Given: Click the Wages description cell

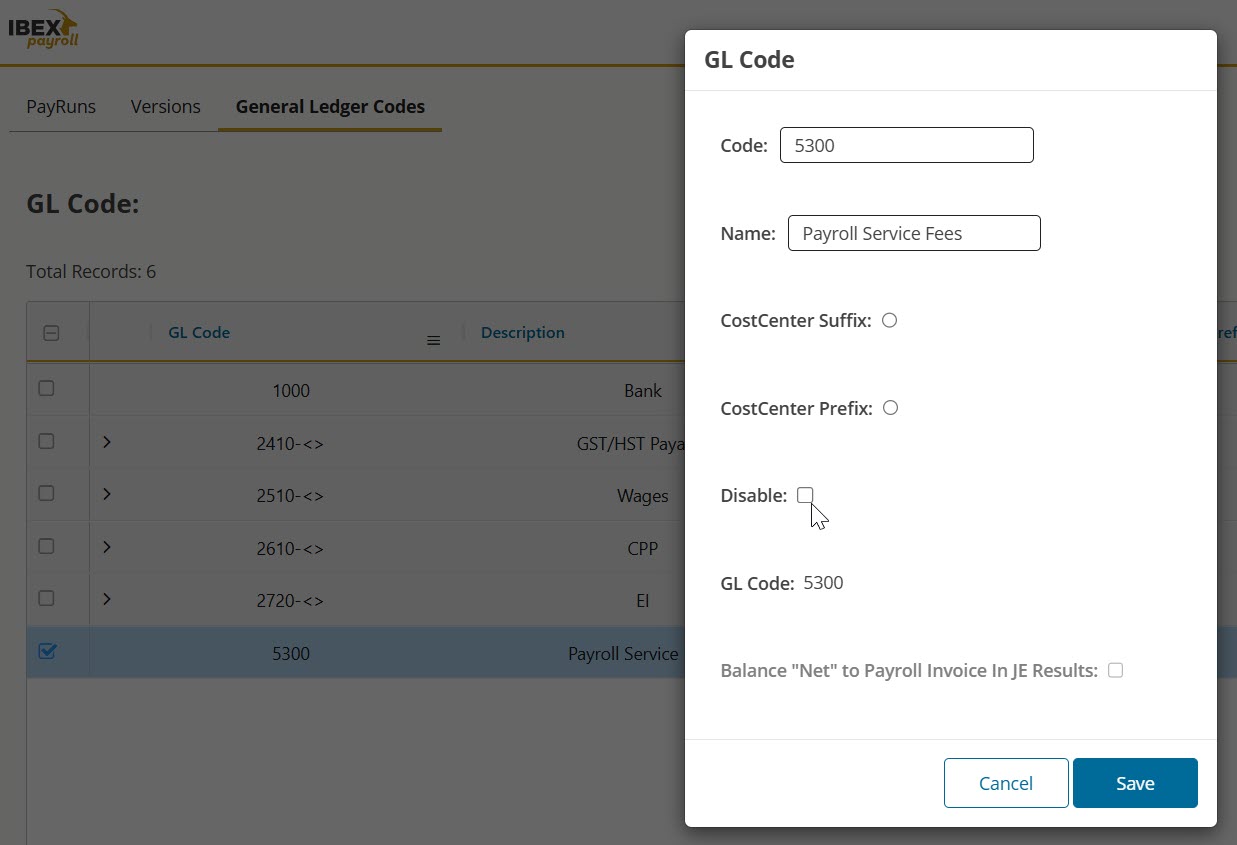Looking at the screenshot, I should pyautogui.click(x=643, y=496).
